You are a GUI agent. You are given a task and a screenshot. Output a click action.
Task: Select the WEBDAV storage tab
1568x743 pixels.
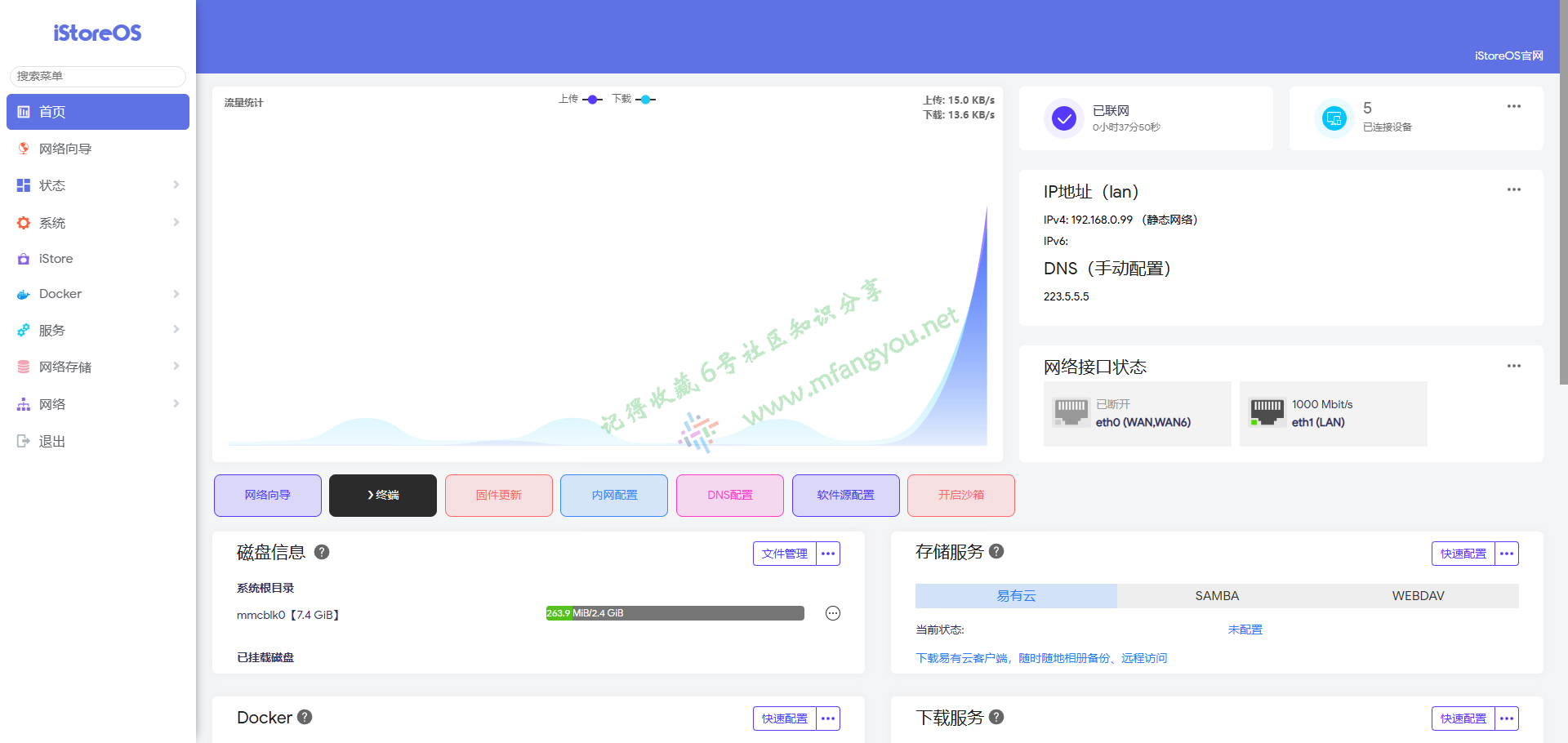[x=1418, y=596]
